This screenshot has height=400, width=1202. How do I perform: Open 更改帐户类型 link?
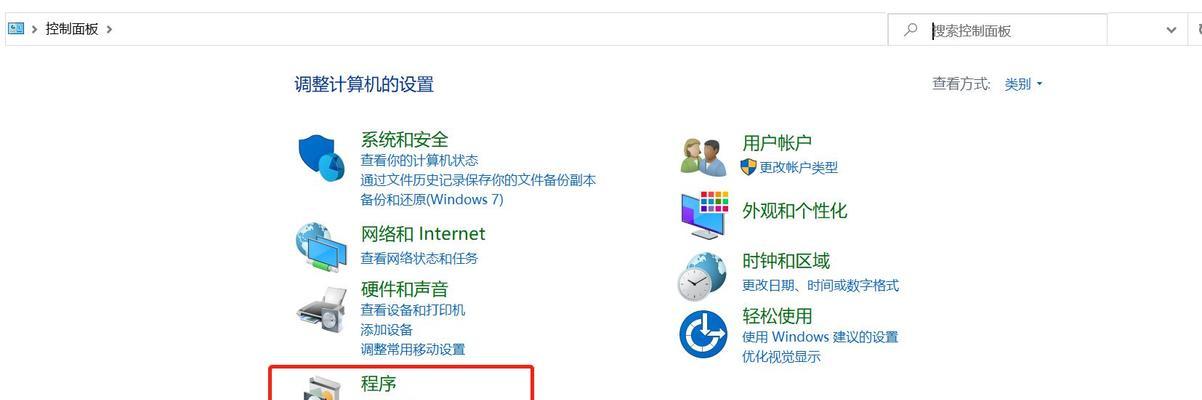tap(798, 167)
